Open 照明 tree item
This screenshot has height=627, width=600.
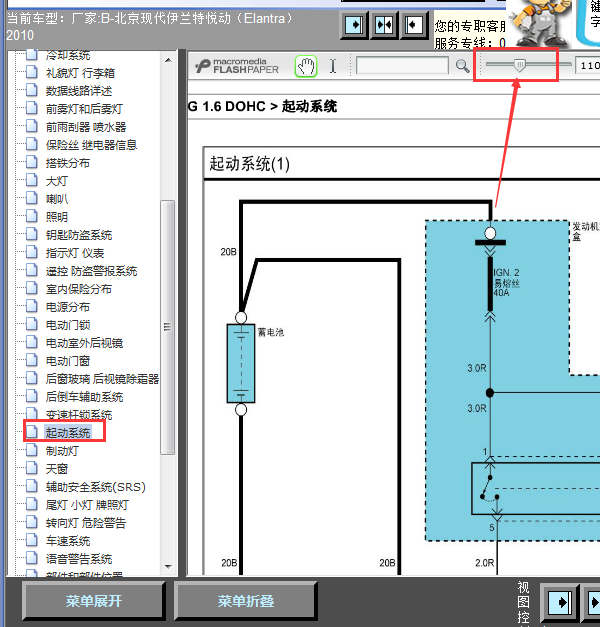57,217
